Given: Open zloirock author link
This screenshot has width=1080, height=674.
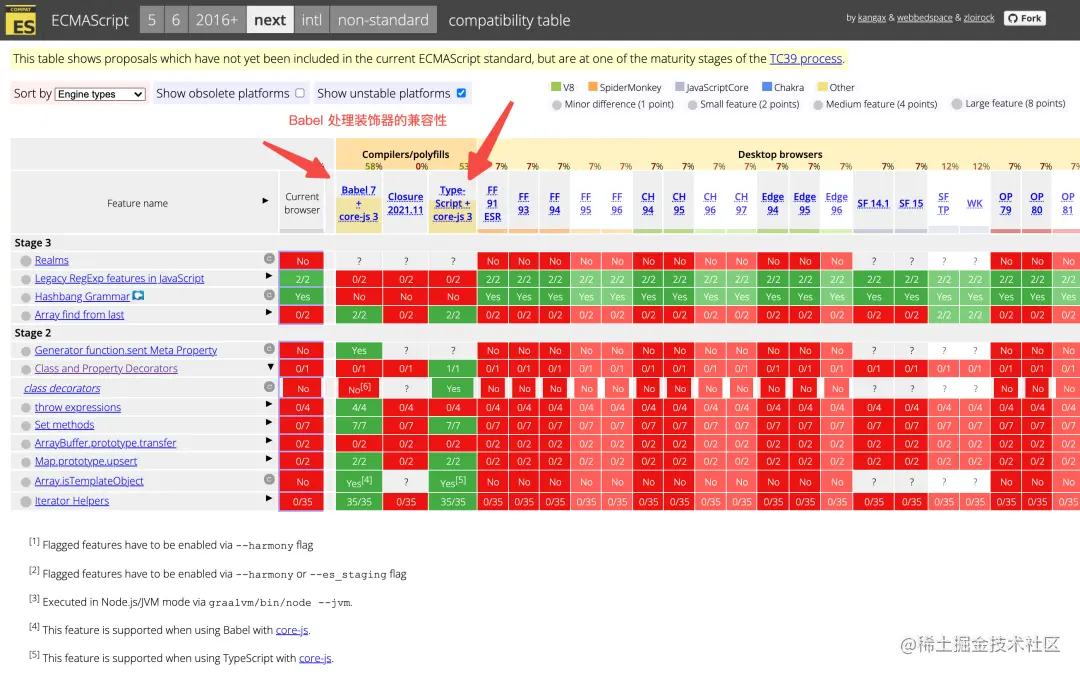Looking at the screenshot, I should [979, 18].
